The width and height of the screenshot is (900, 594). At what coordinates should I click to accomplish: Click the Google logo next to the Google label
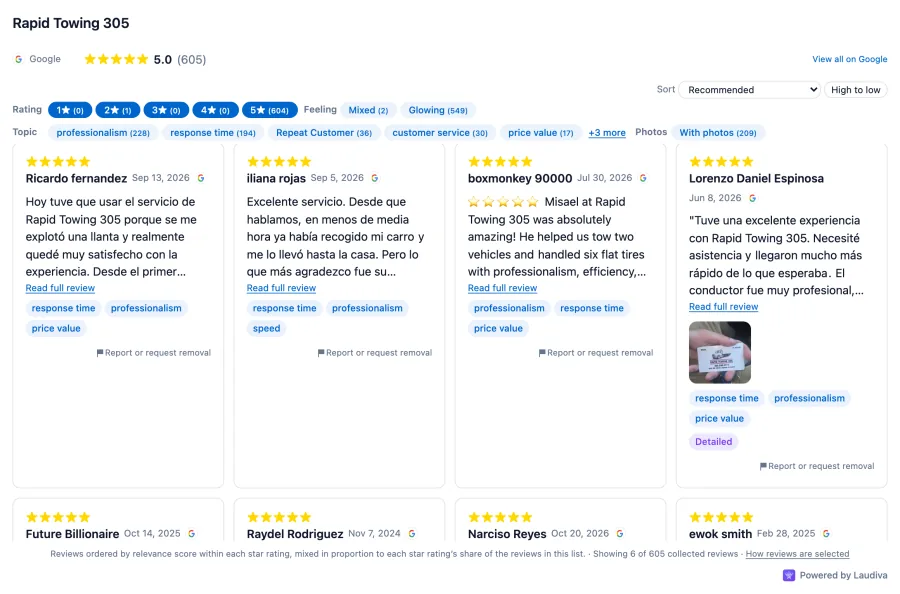pyautogui.click(x=18, y=59)
